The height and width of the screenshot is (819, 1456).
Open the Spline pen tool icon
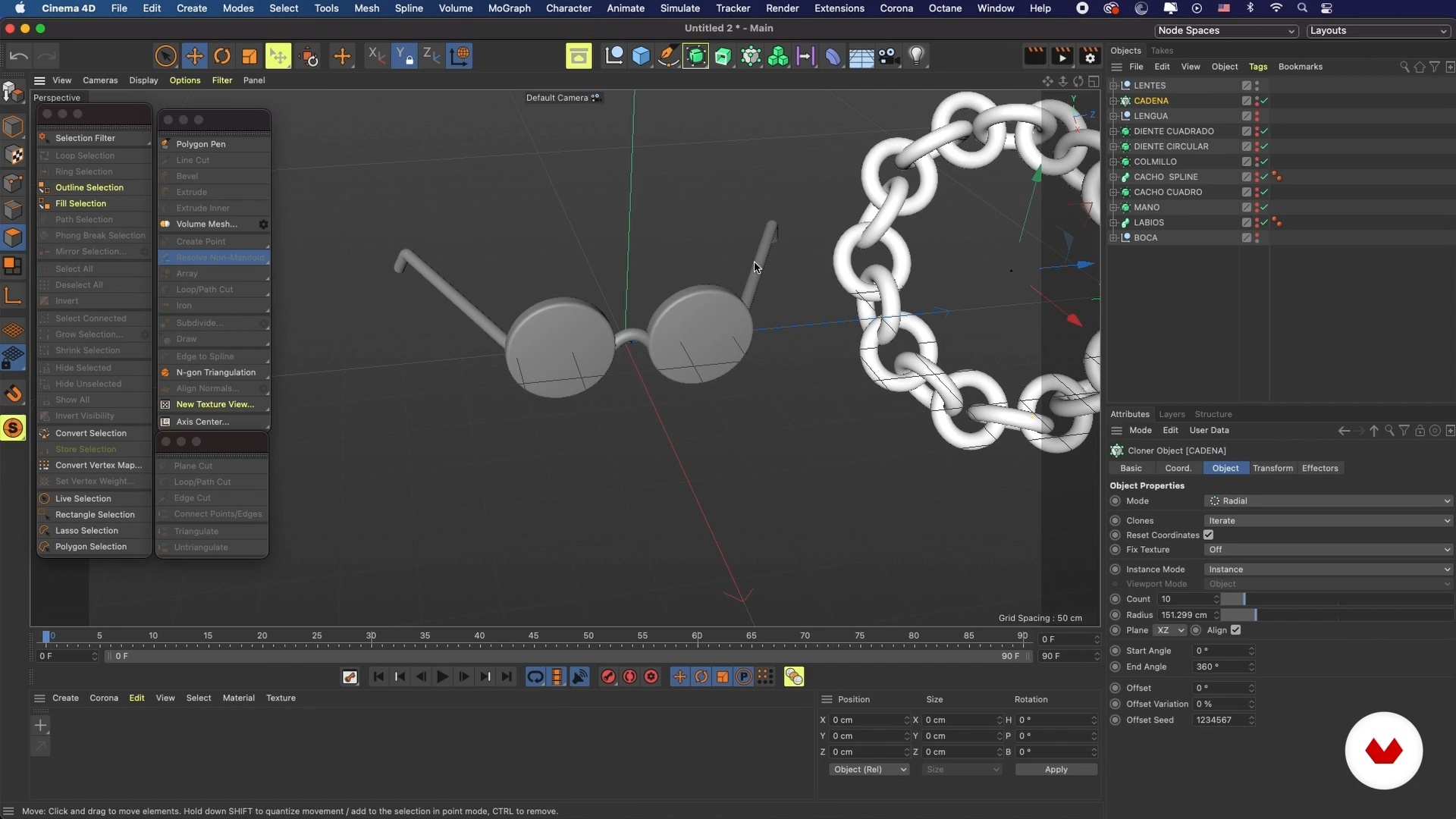668,56
